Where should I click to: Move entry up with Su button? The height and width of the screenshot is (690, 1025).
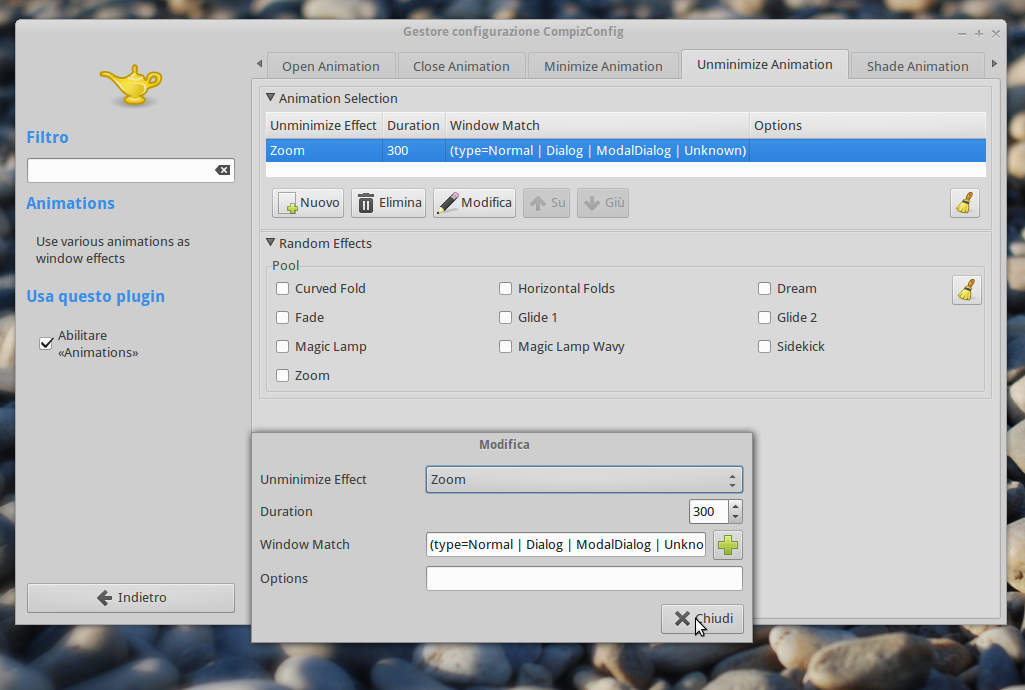(x=546, y=203)
